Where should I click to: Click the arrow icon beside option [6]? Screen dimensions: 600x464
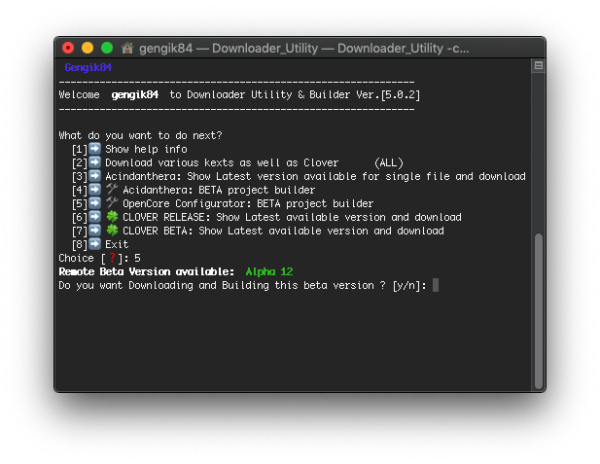pos(95,217)
